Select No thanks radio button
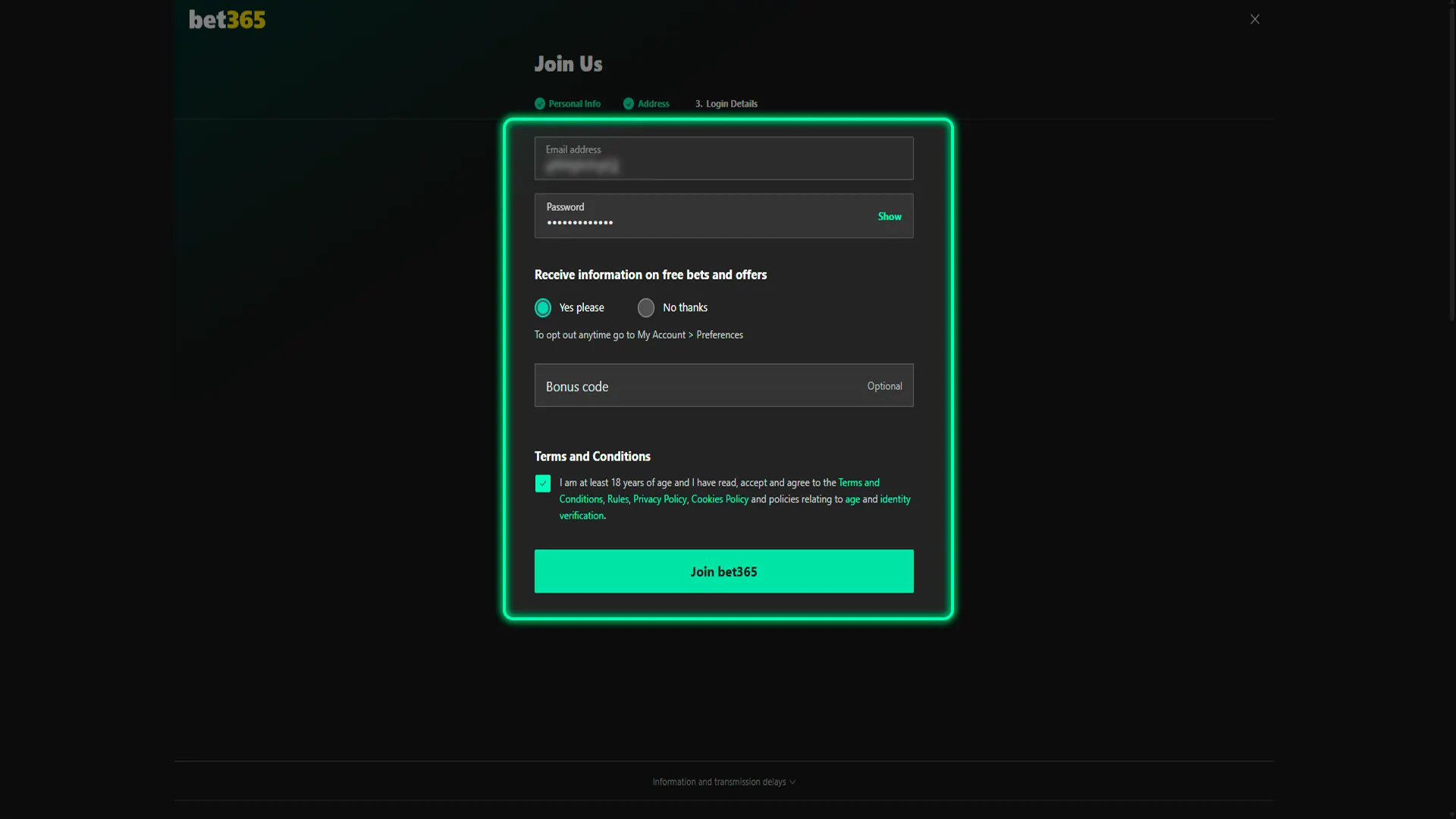The height and width of the screenshot is (819, 1456). [646, 308]
